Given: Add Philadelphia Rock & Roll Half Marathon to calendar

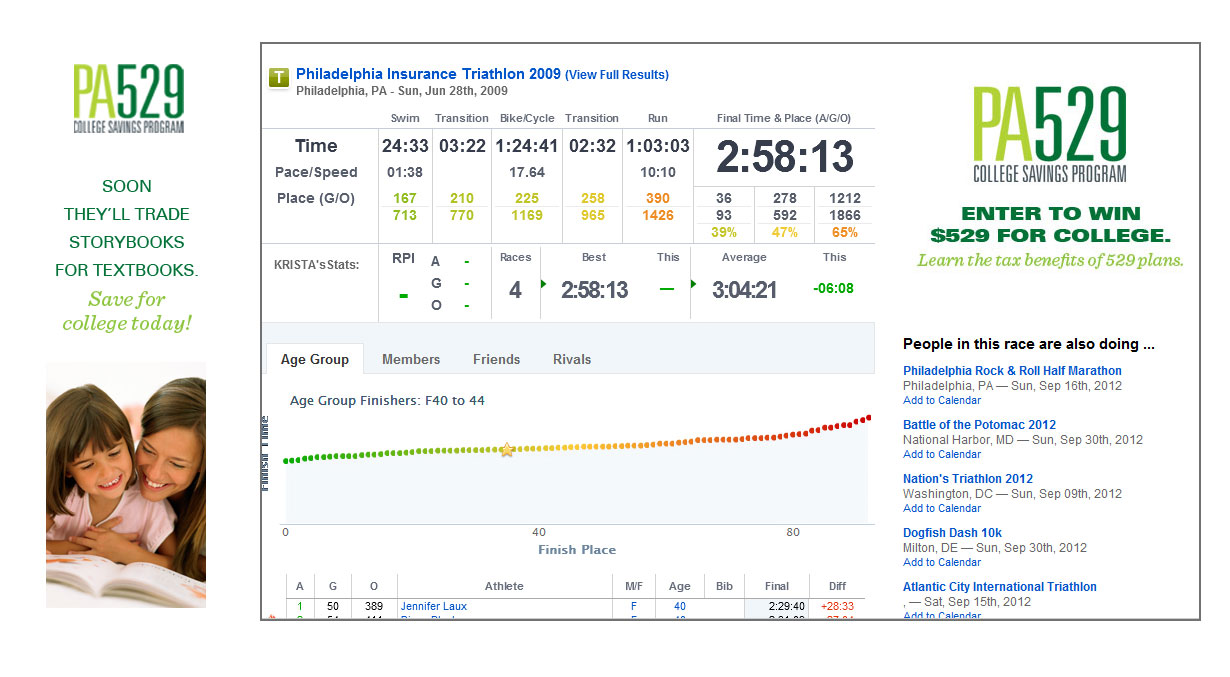Looking at the screenshot, I should tap(942, 400).
